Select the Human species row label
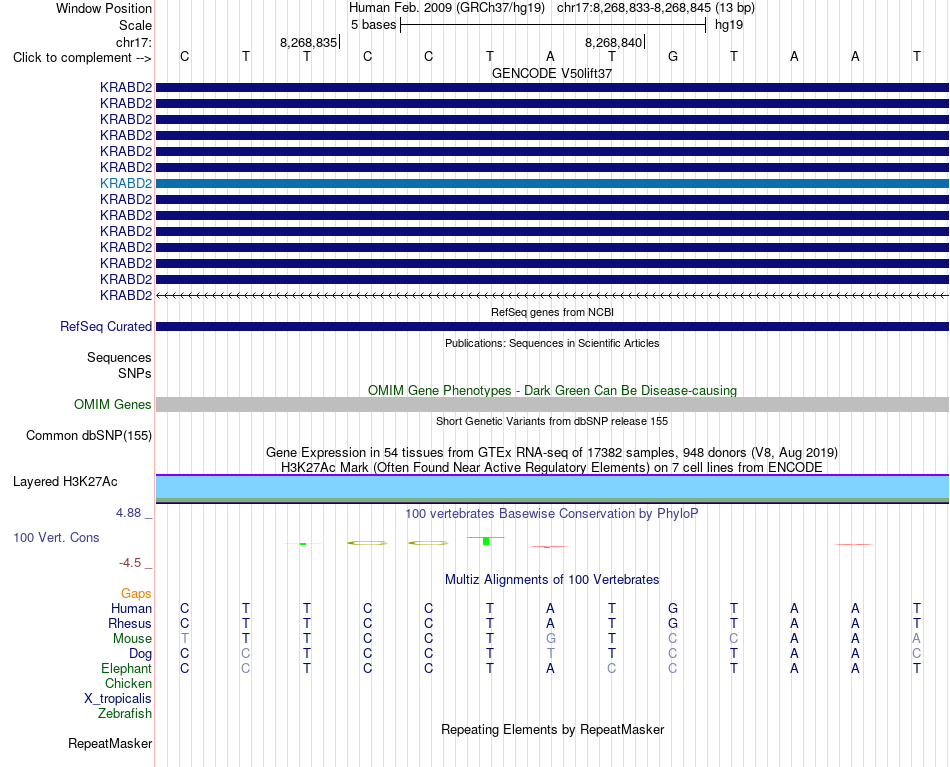The image size is (950, 767). [x=131, y=608]
